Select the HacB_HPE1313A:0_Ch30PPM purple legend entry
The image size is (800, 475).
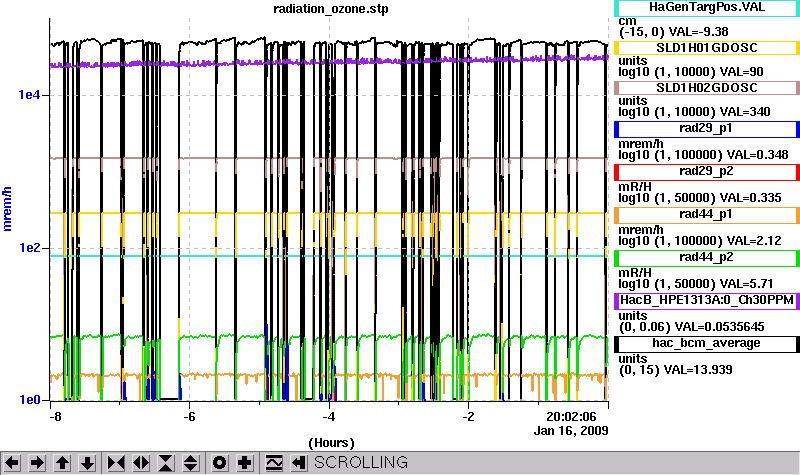707,301
